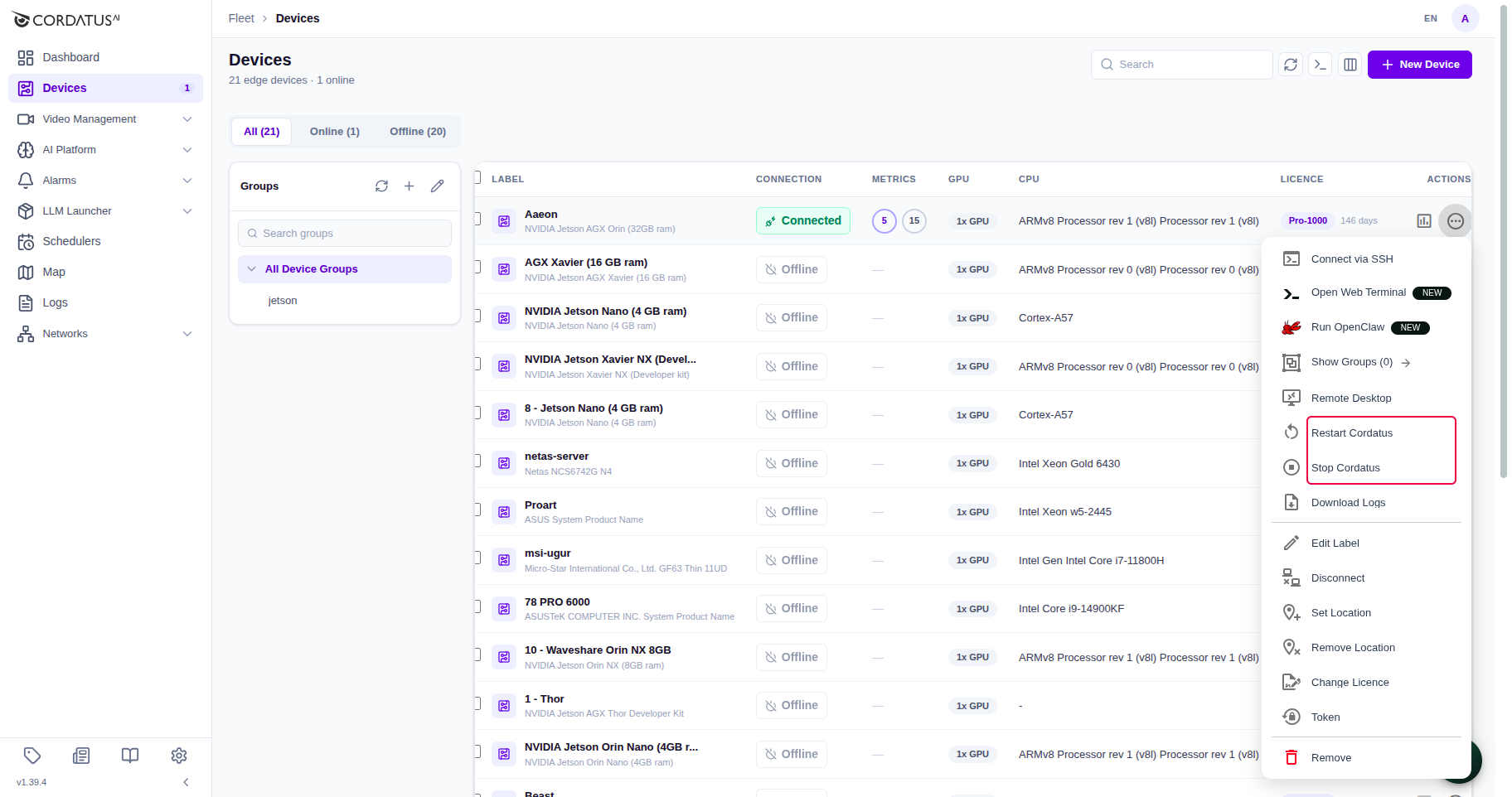Open the Dashboard sidebar icon
The image size is (1512, 797).
point(26,58)
